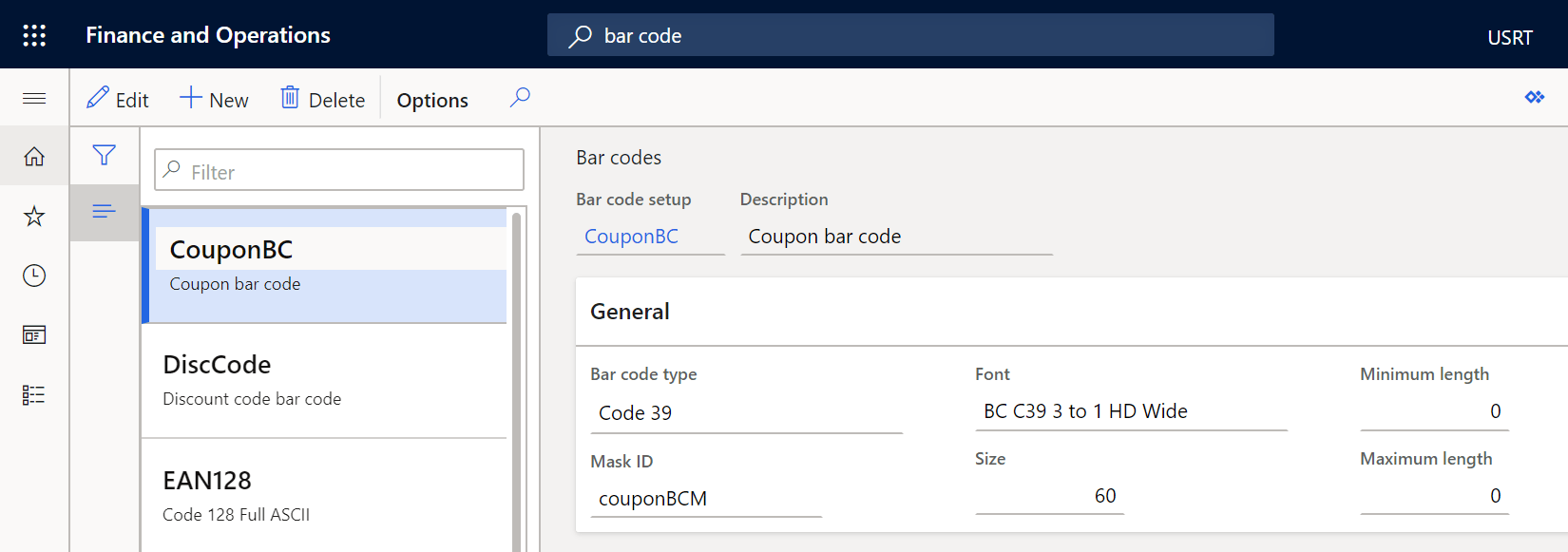
Task: Click the Size field value 60
Action: (1049, 496)
